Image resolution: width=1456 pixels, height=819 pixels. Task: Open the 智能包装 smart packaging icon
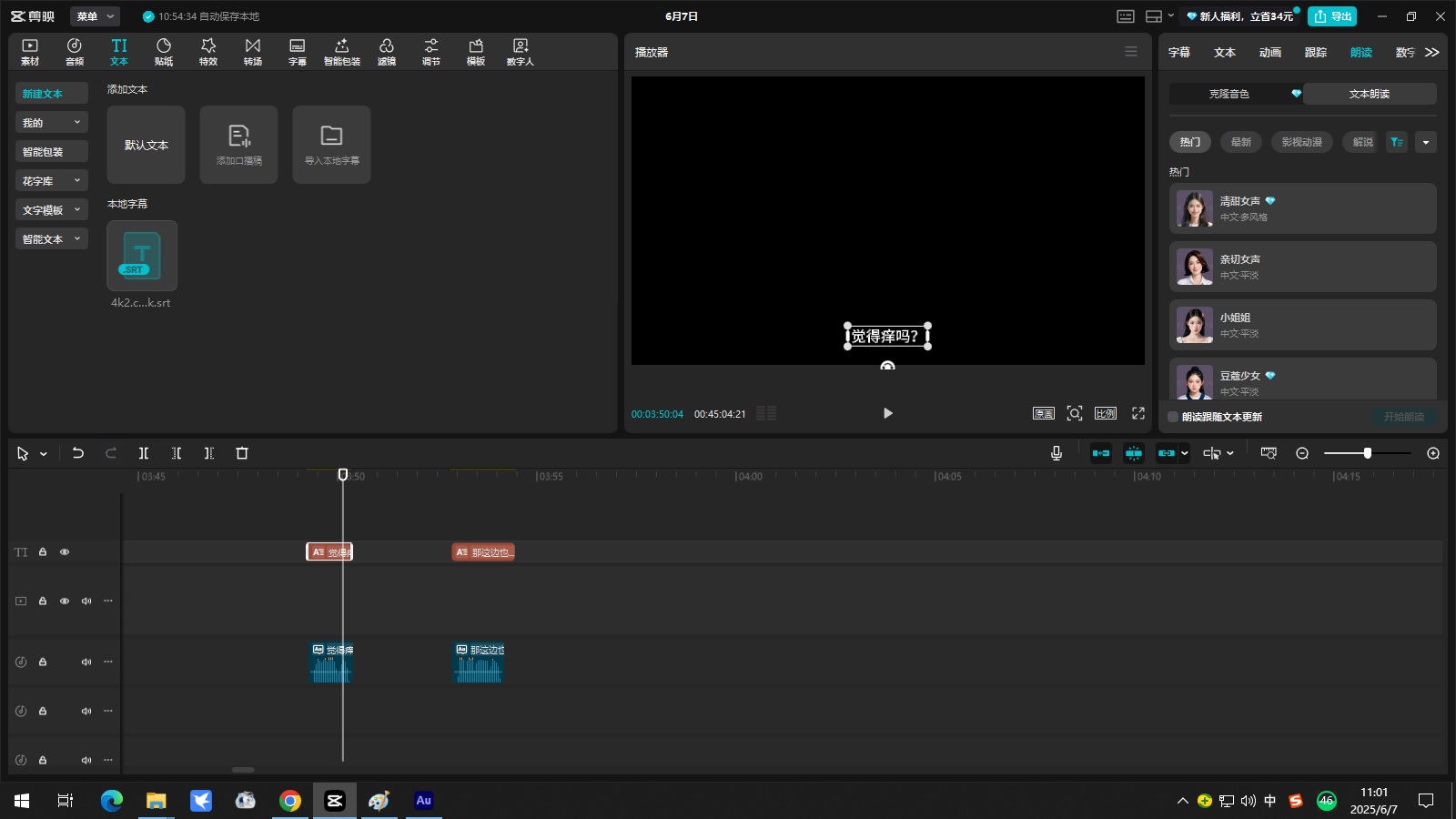point(342,52)
